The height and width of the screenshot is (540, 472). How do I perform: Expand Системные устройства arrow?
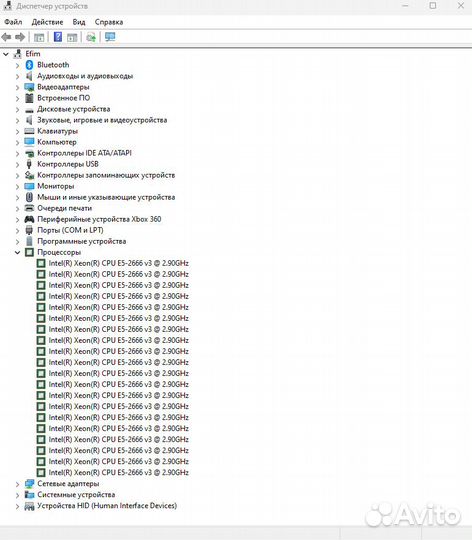pos(18,495)
